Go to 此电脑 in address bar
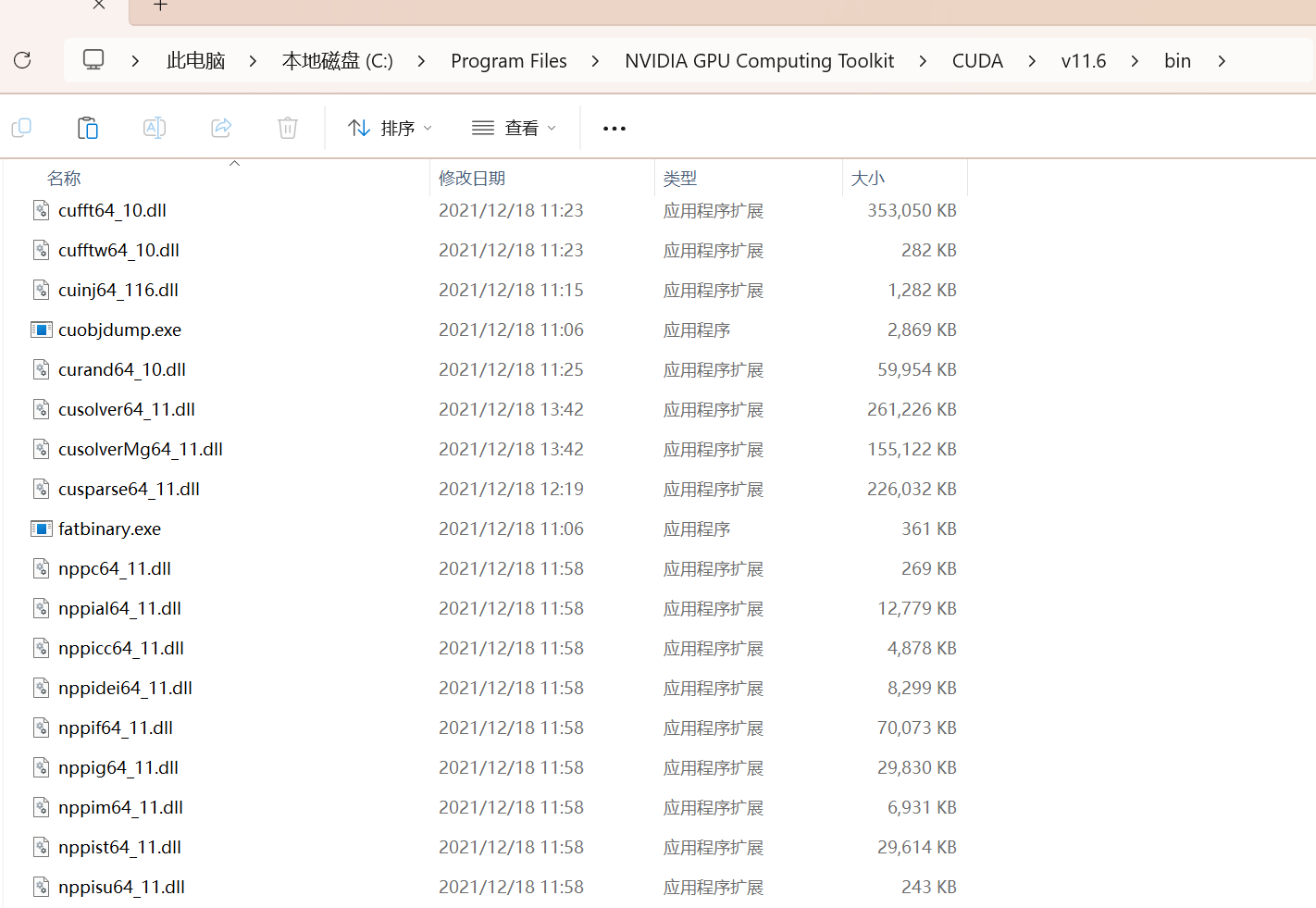The height and width of the screenshot is (908, 1316). pyautogui.click(x=195, y=61)
